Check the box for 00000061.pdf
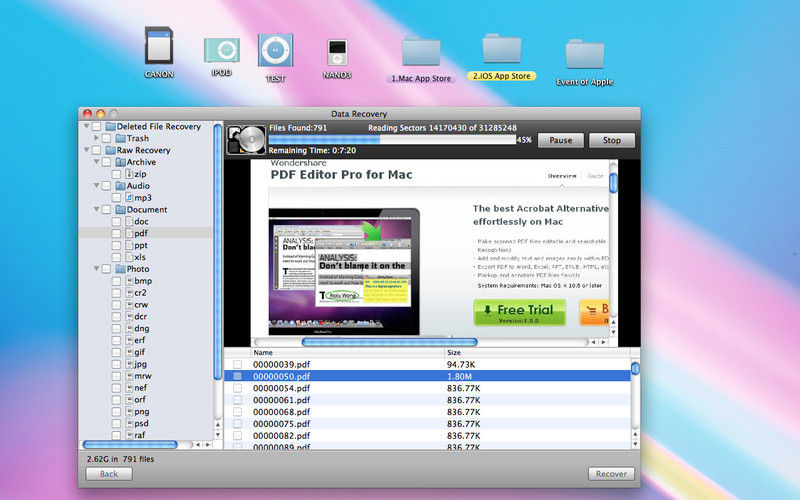800x500 pixels. click(237, 400)
